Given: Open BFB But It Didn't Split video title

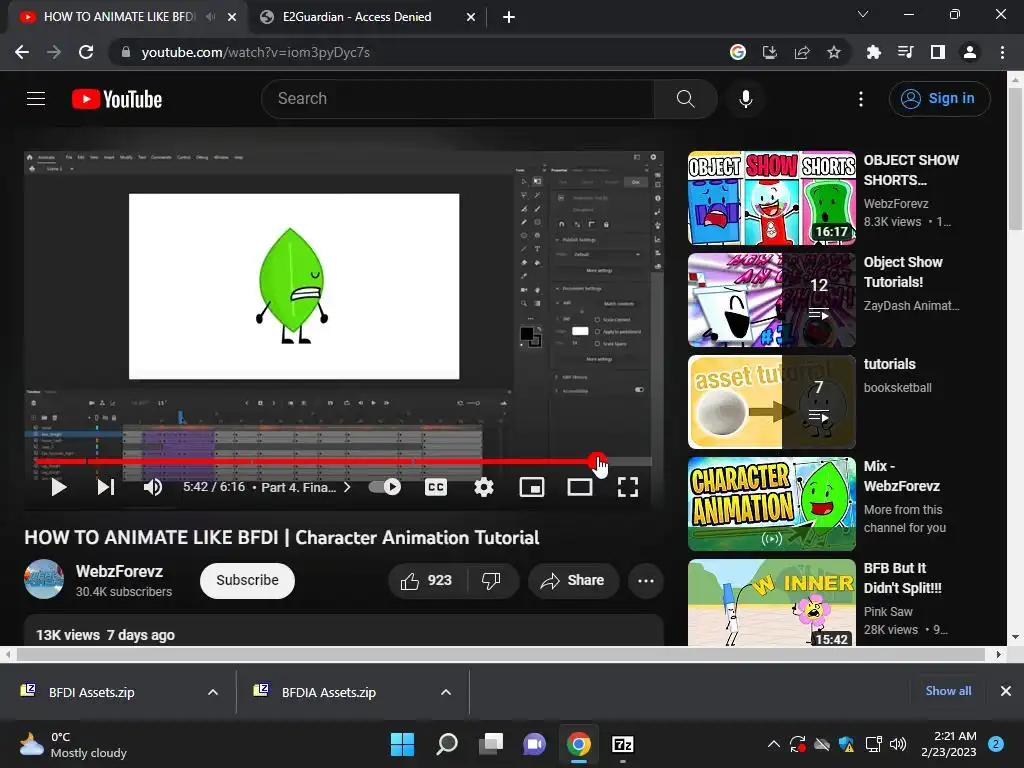Looking at the screenshot, I should coord(903,578).
